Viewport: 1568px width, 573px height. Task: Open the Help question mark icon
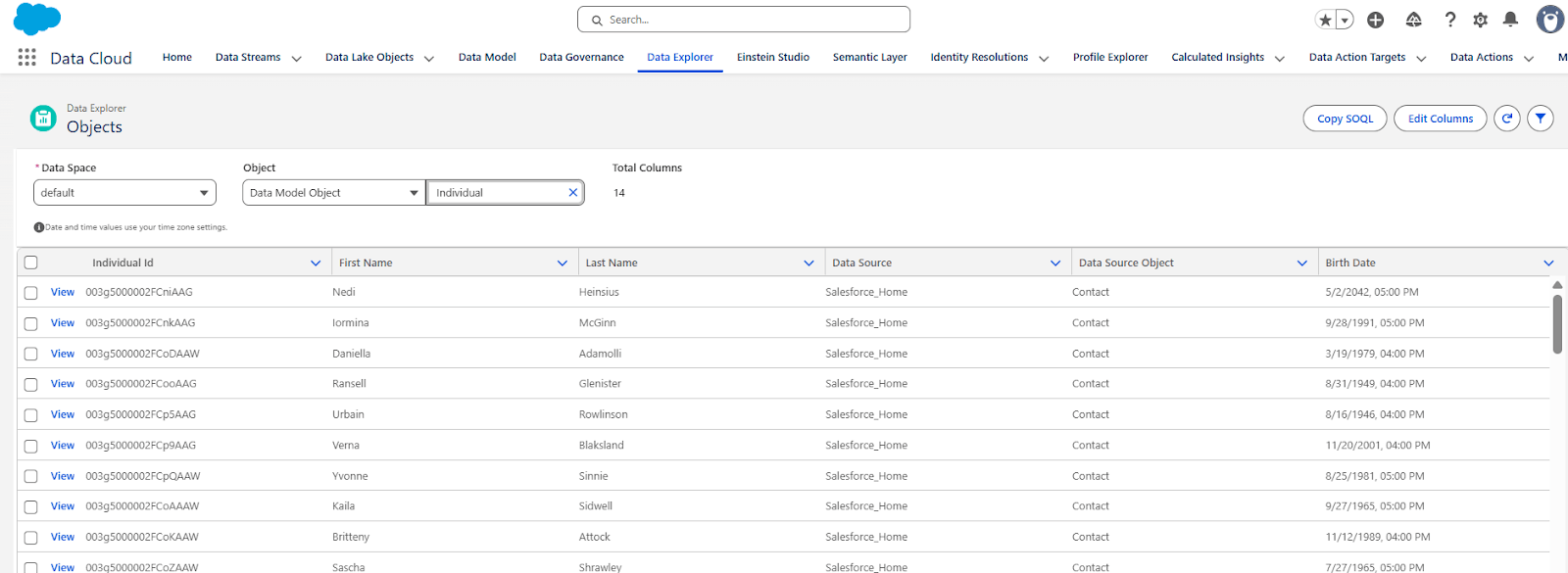point(1450,20)
